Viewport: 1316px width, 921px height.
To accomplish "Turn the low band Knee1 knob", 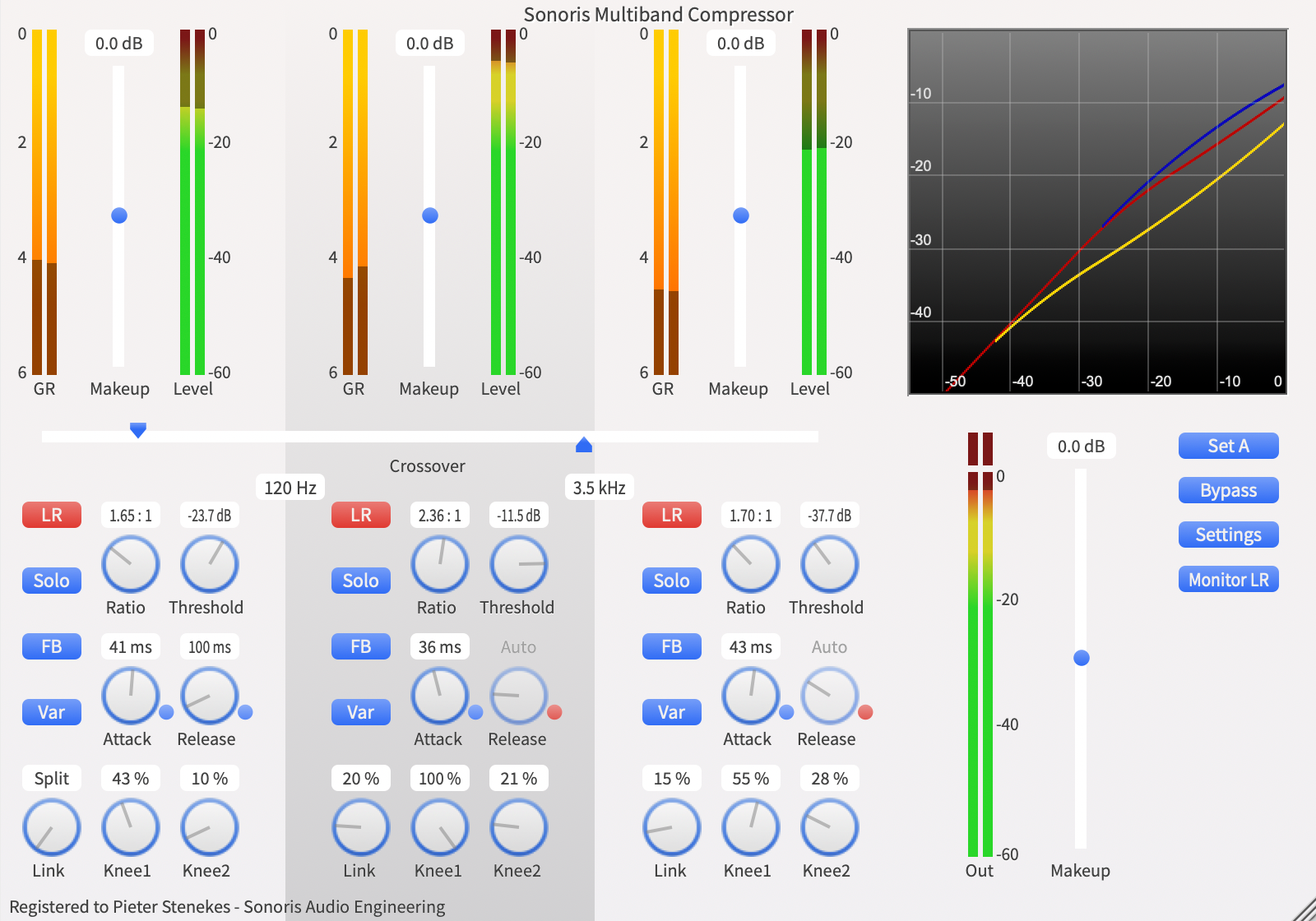I will [x=129, y=827].
